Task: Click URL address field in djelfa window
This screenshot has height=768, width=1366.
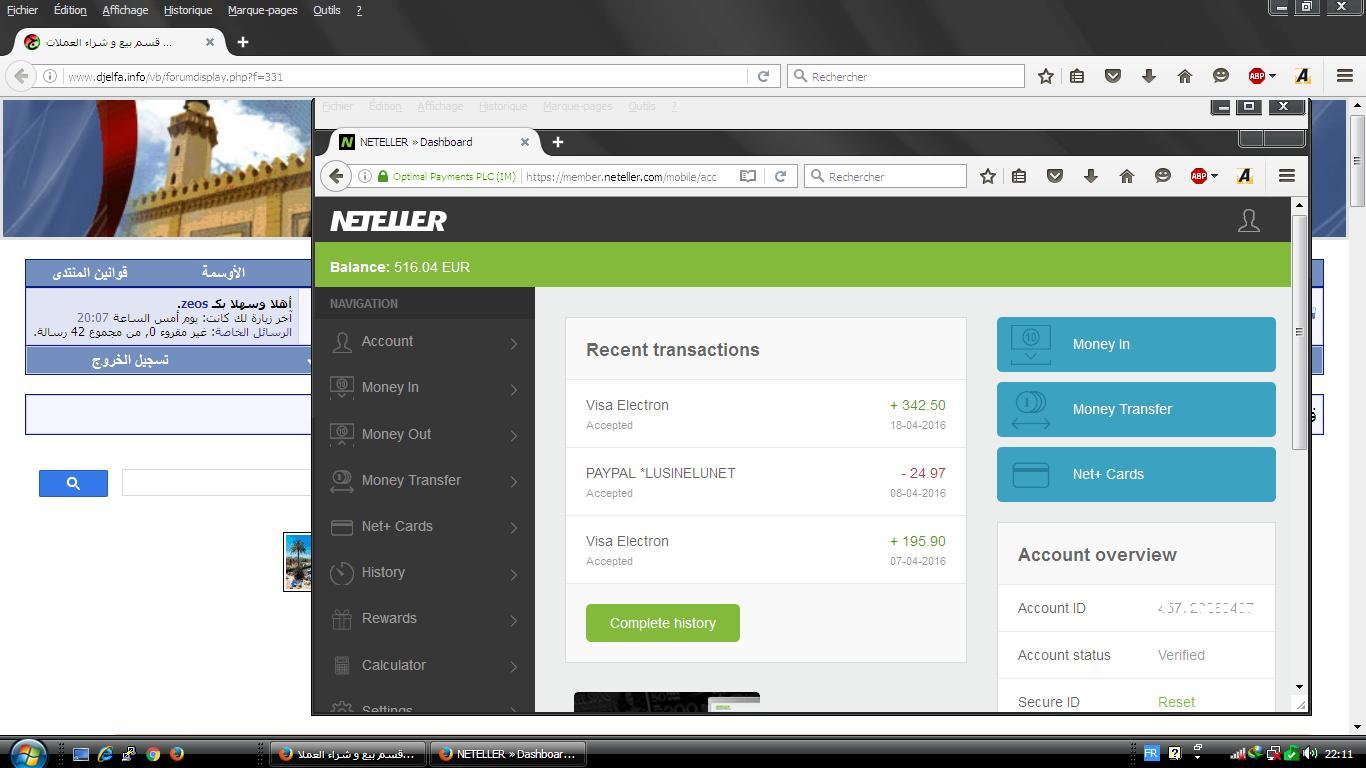Action: [405, 76]
